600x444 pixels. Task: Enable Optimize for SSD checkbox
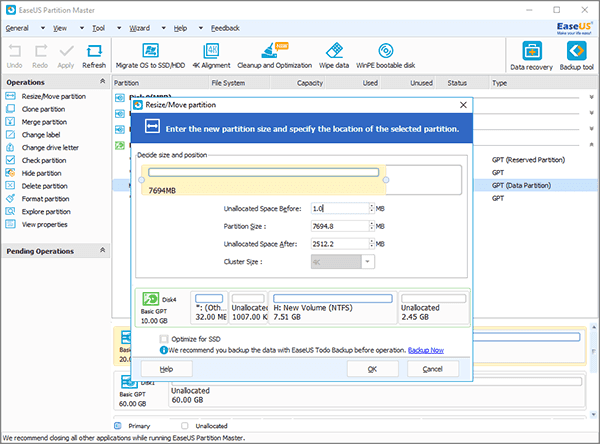point(164,339)
